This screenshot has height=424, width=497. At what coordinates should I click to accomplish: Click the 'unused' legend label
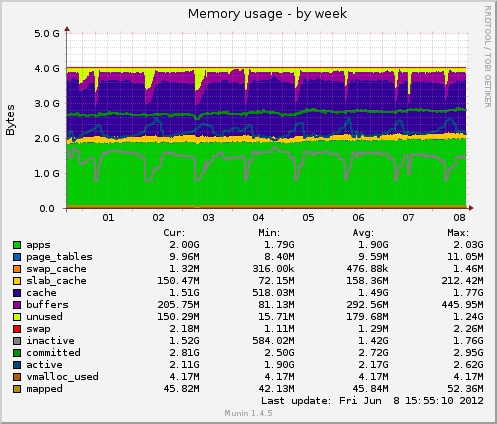pos(44,317)
